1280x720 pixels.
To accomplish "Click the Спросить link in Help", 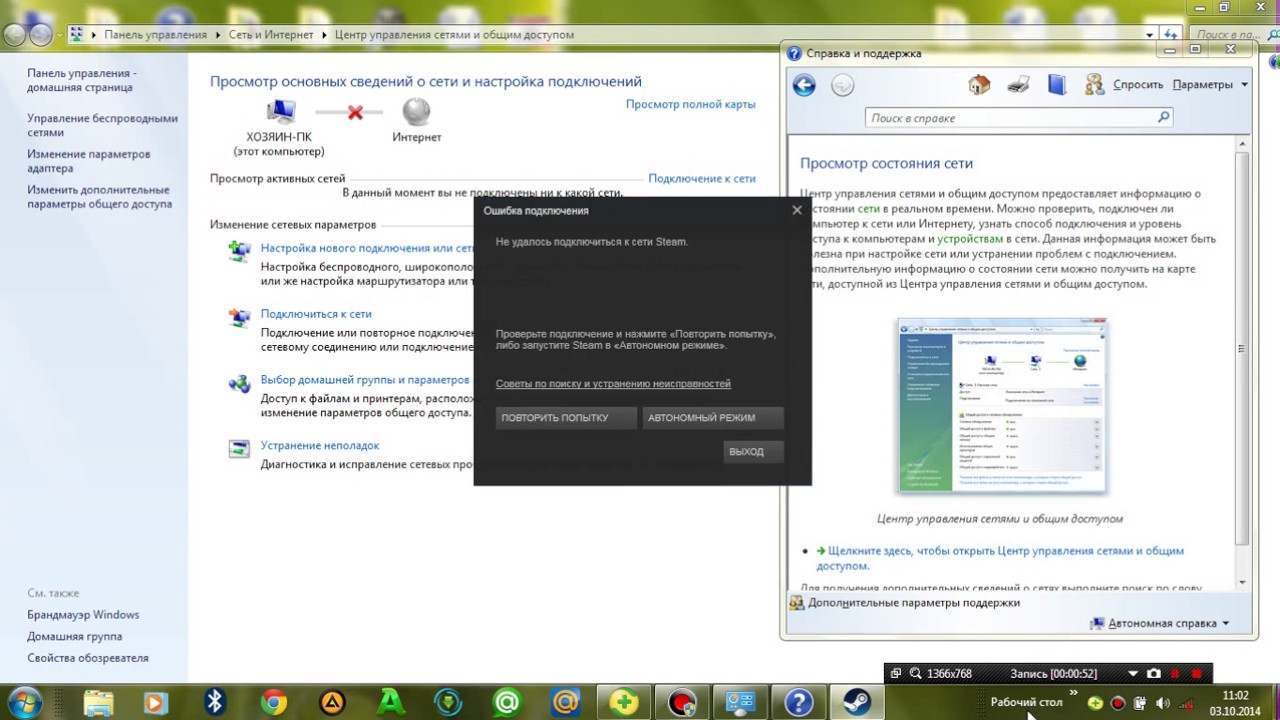I will click(x=1138, y=85).
